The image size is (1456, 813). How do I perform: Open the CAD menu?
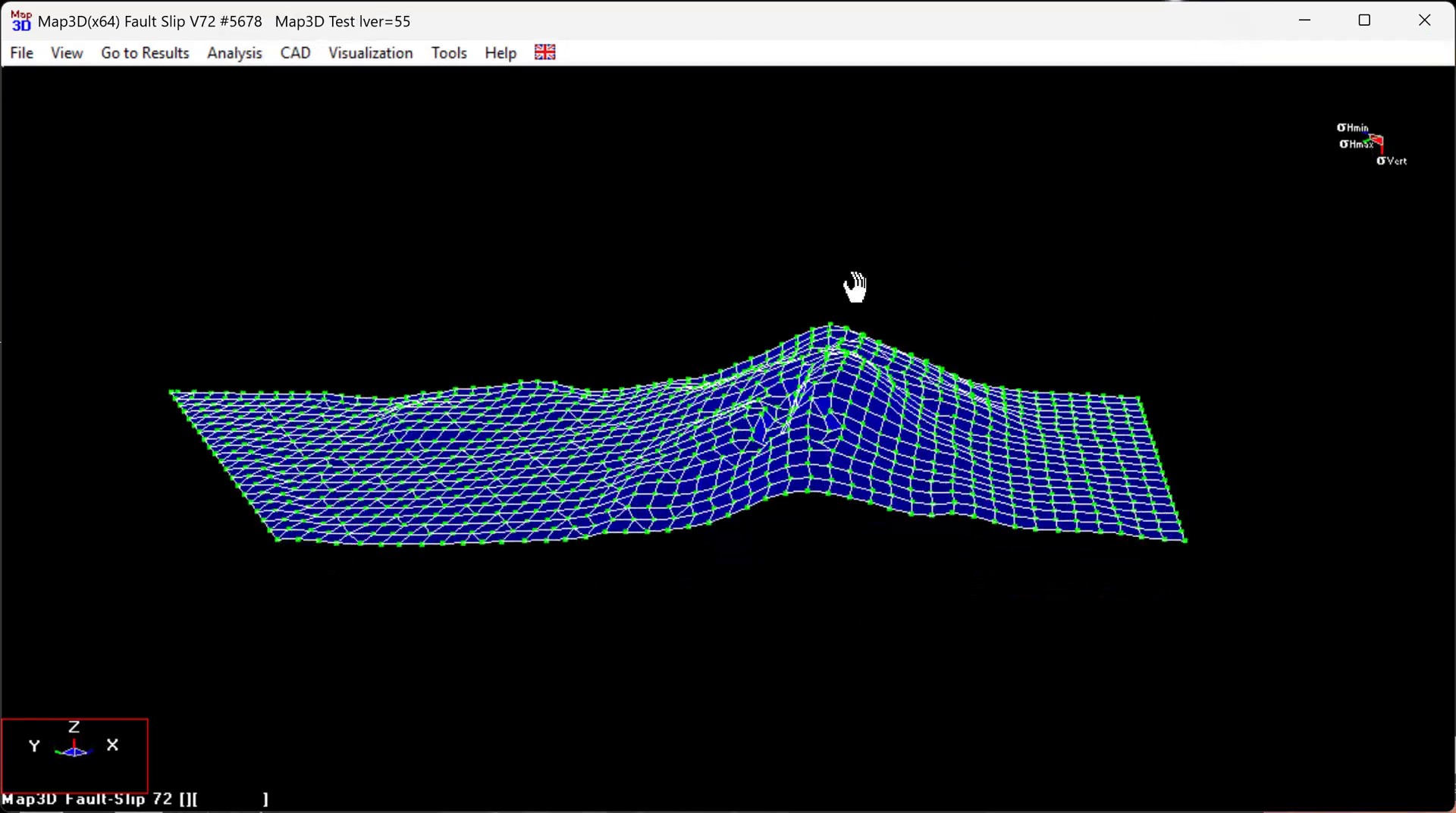pyautogui.click(x=295, y=53)
